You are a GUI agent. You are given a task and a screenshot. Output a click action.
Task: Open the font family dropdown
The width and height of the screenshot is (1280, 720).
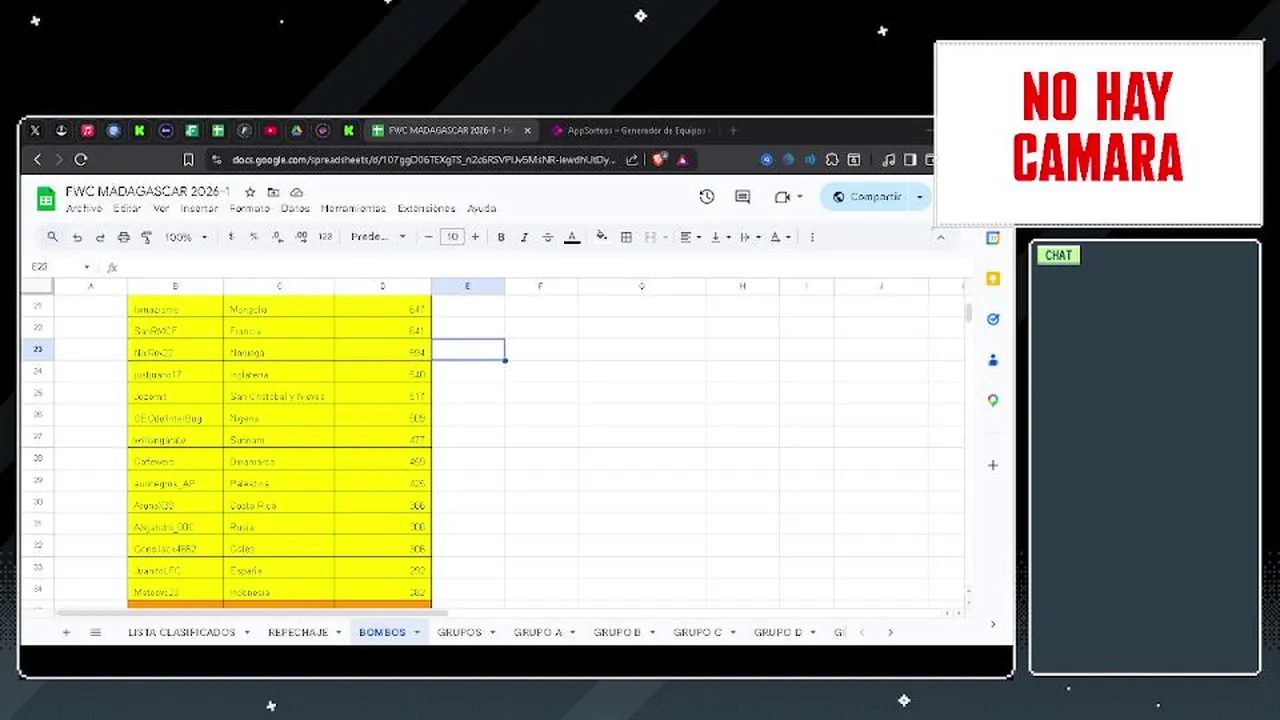[378, 237]
